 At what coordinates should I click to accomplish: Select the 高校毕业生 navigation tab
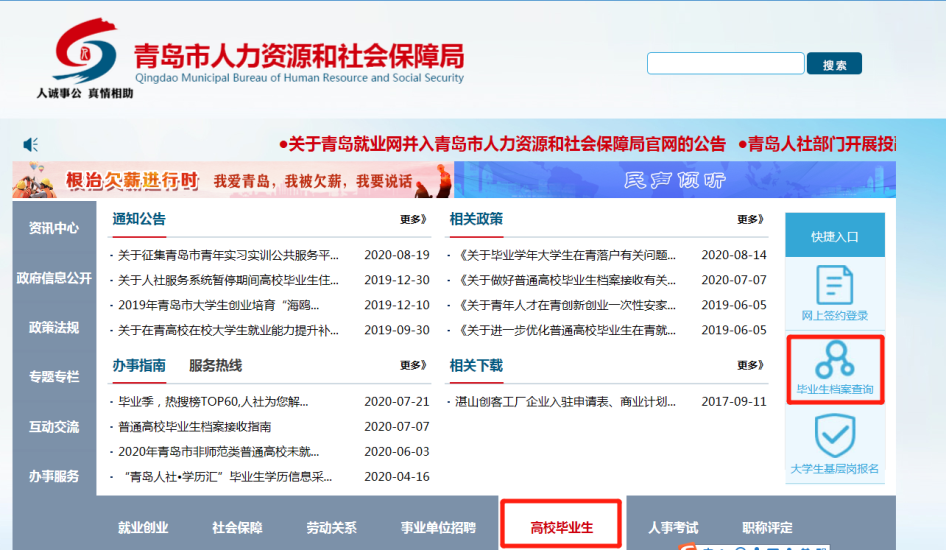[562, 527]
